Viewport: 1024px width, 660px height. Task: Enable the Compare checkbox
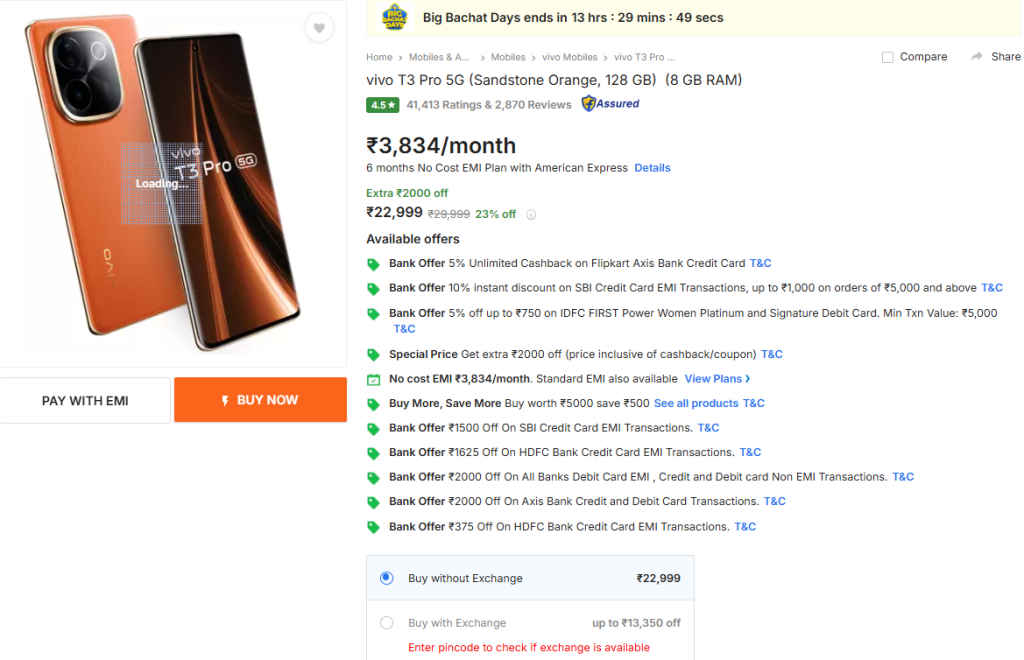pyautogui.click(x=886, y=57)
